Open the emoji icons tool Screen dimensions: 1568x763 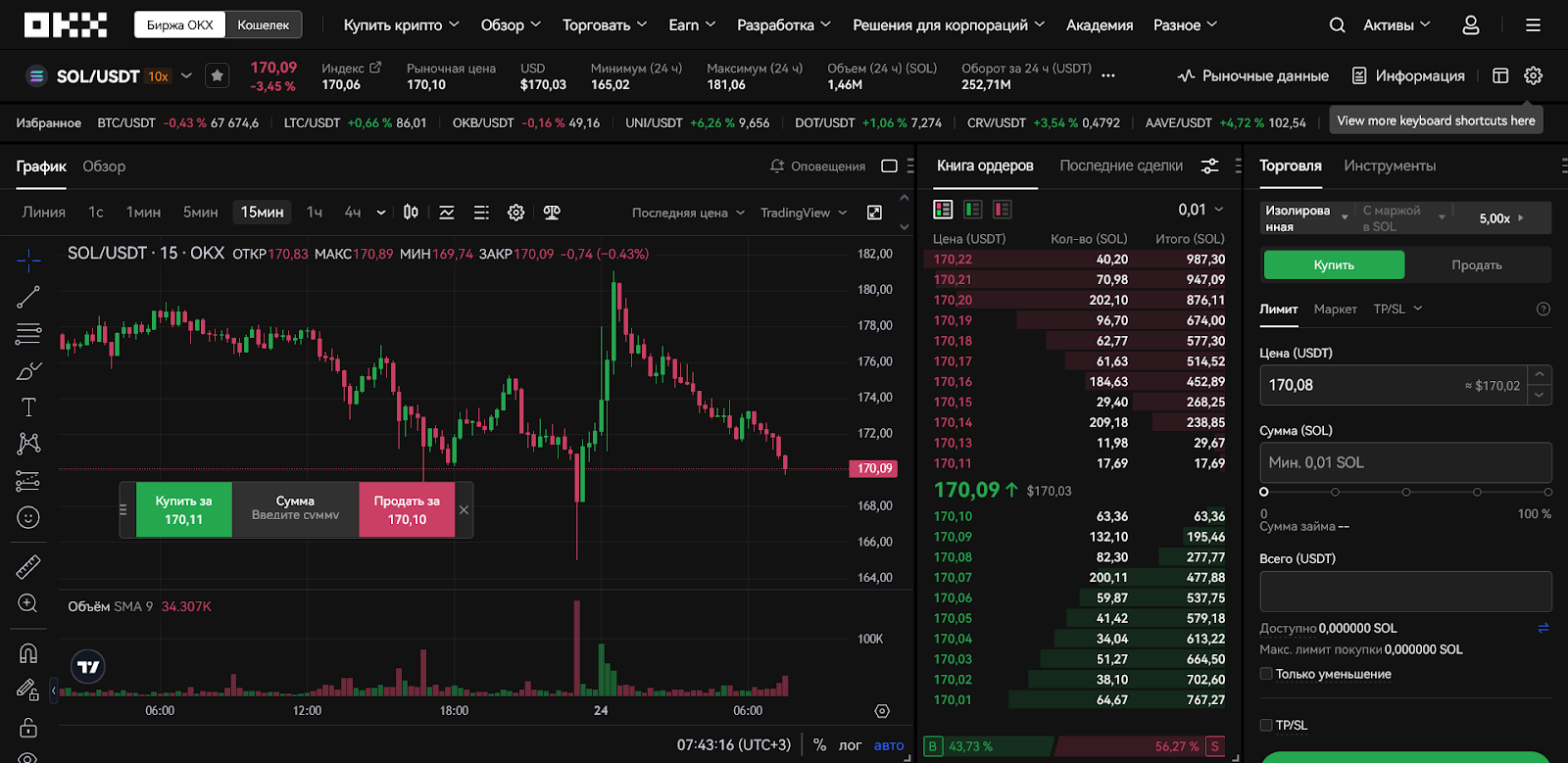coord(28,517)
